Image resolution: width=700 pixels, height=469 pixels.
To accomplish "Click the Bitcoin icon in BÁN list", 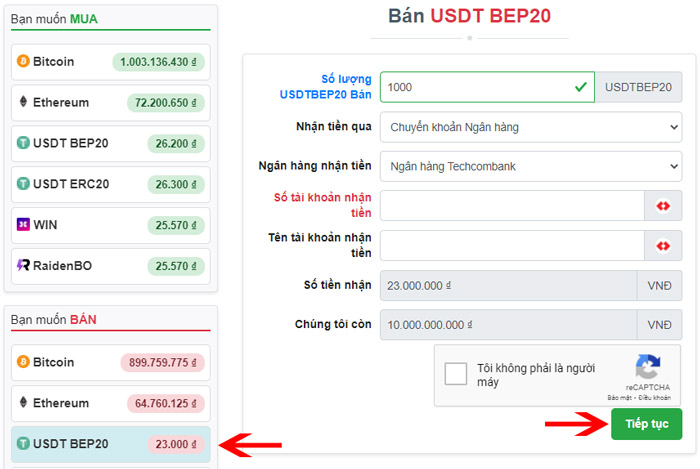I will 23,361.
